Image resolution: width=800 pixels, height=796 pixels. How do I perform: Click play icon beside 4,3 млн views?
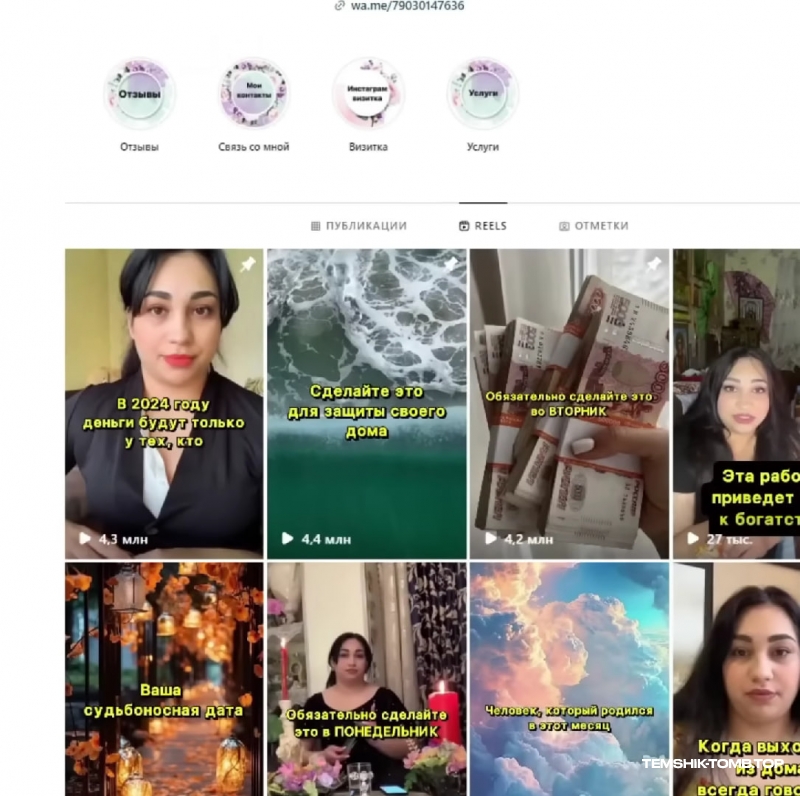tap(85, 538)
